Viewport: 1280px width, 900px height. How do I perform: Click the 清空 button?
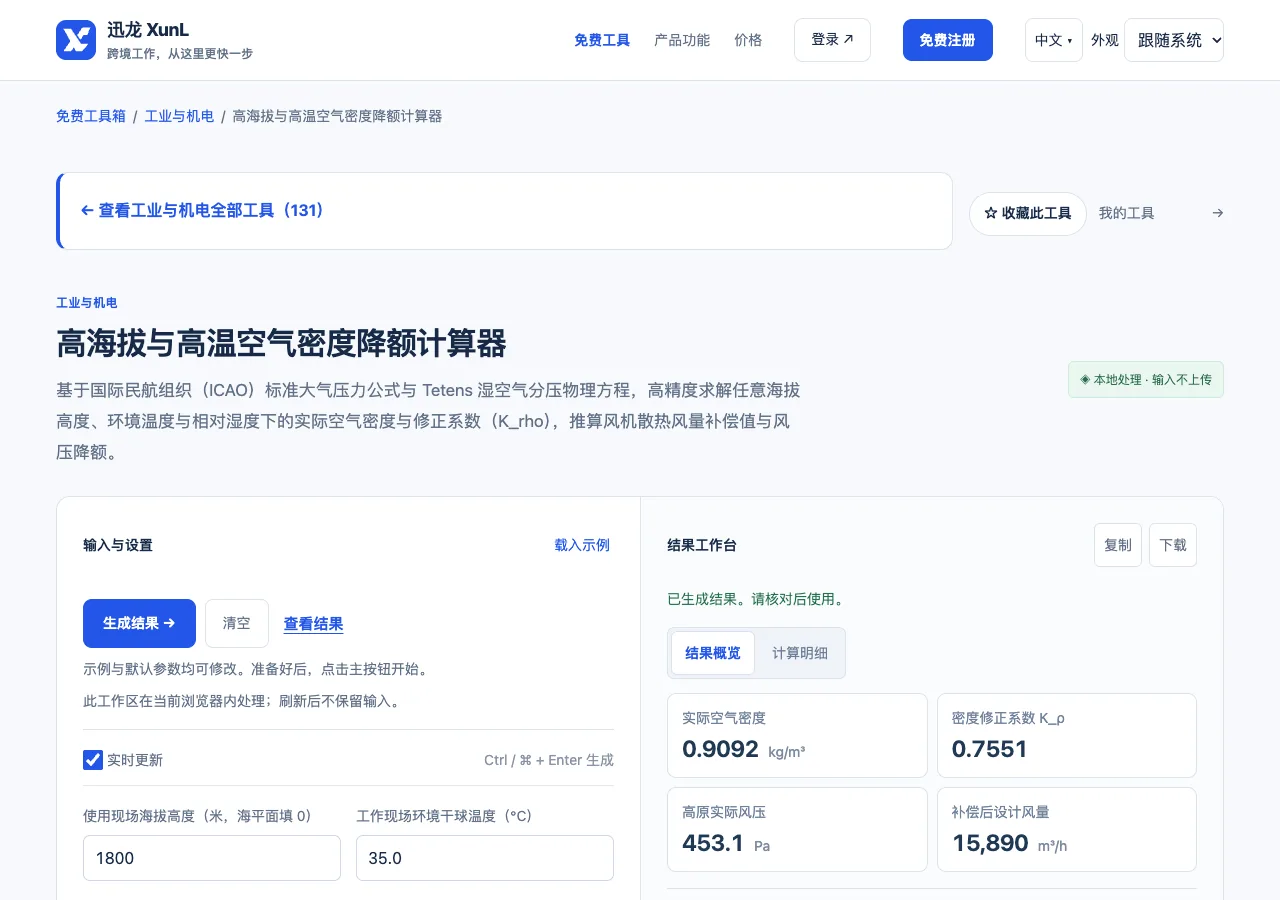pyautogui.click(x=237, y=623)
